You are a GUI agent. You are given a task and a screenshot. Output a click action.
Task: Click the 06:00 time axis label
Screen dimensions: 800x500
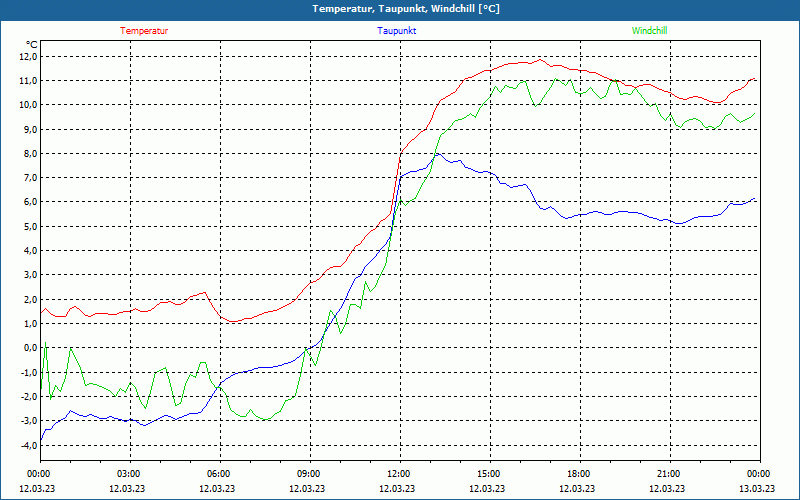pyautogui.click(x=220, y=474)
